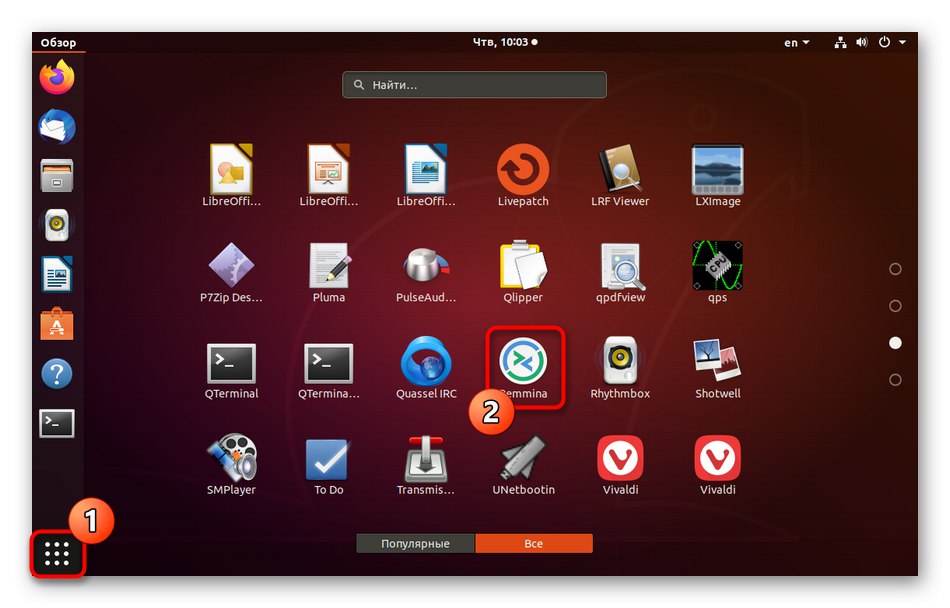Launch Qlipper clipboard app

tap(523, 272)
